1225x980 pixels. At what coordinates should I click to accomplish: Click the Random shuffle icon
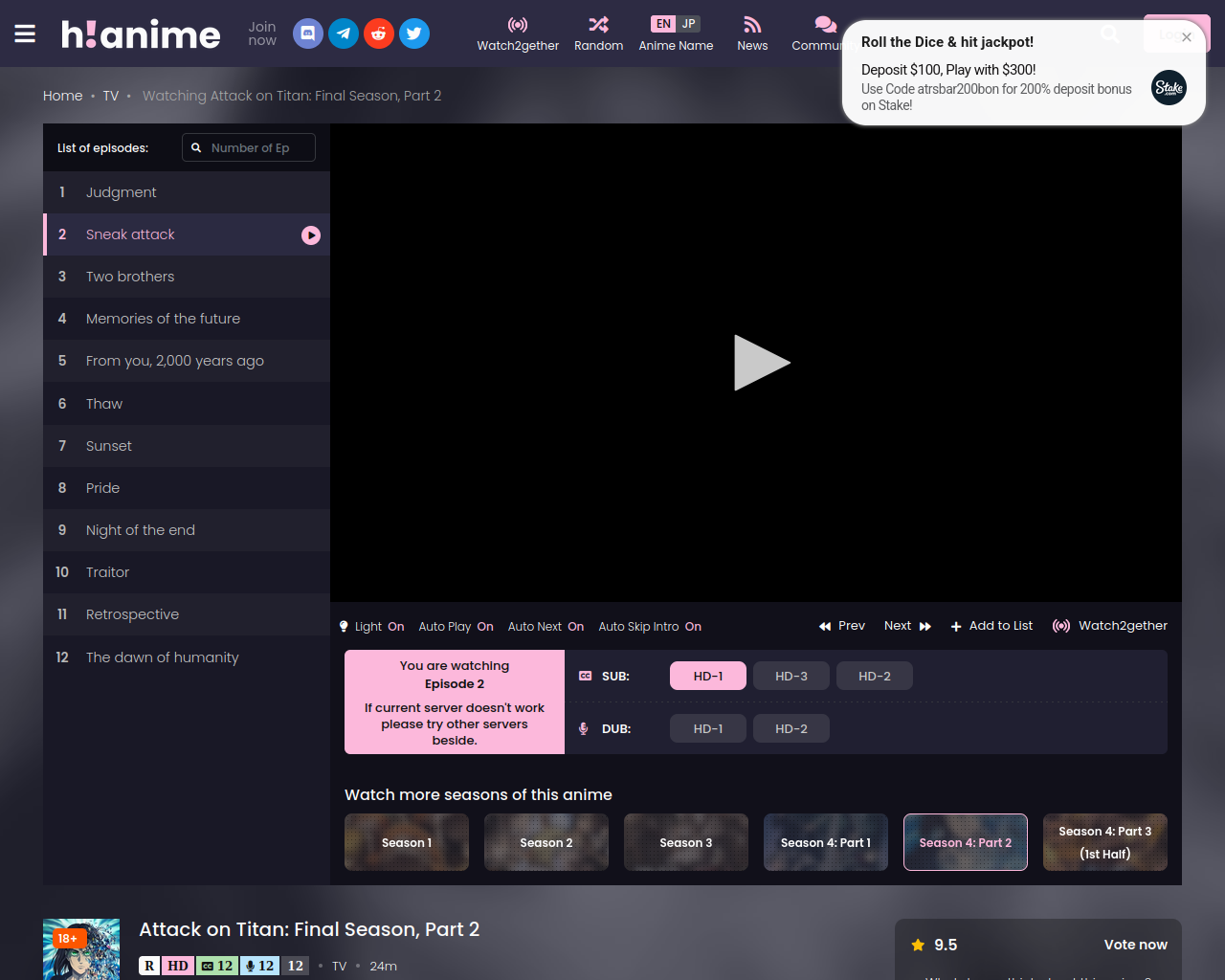[598, 25]
